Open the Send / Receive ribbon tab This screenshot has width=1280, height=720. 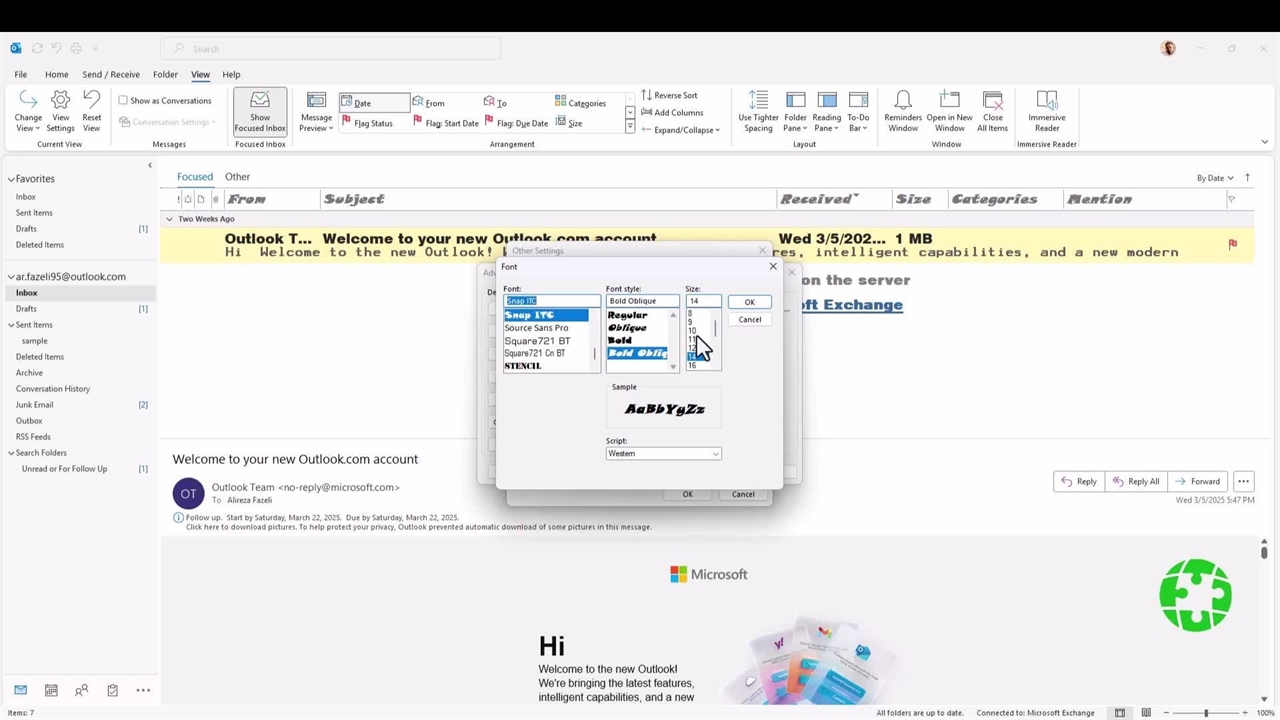(x=111, y=74)
